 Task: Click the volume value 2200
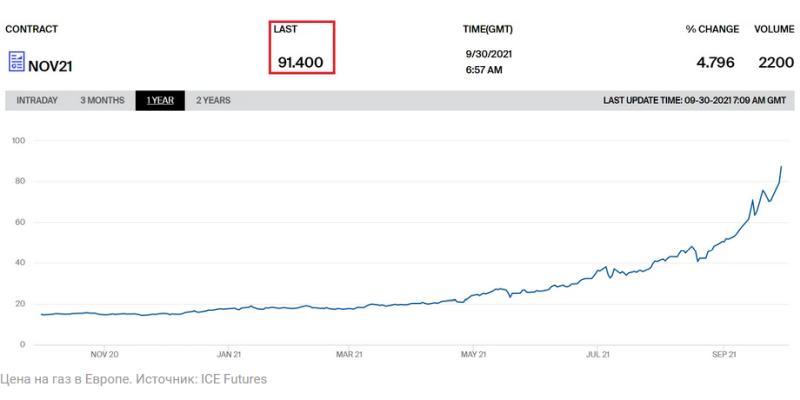[x=774, y=62]
